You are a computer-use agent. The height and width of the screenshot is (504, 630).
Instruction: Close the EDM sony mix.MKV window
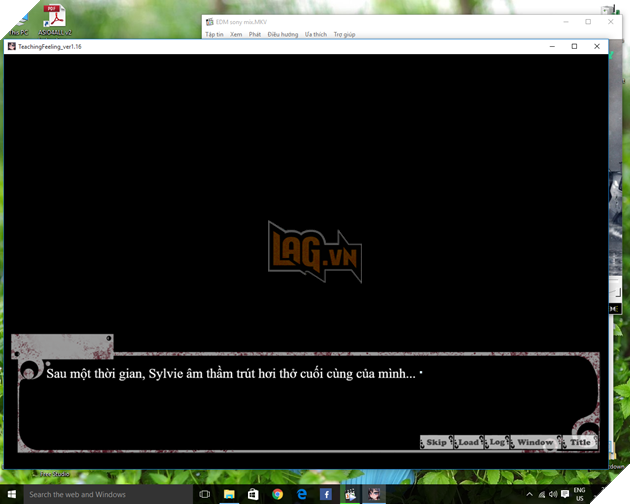click(610, 22)
